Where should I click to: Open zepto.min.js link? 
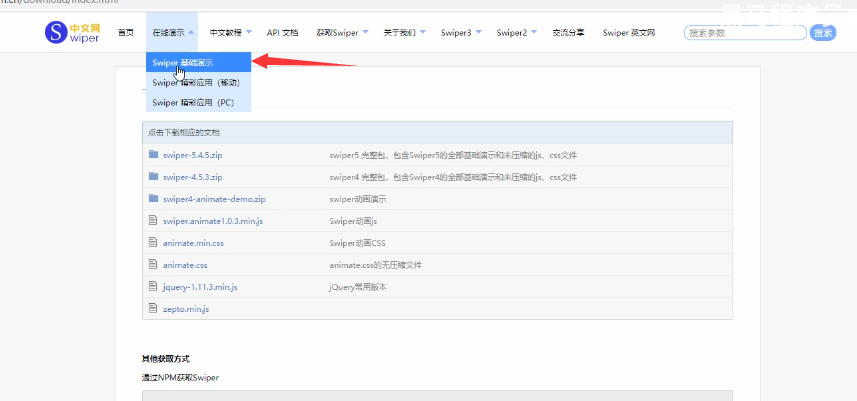[186, 309]
